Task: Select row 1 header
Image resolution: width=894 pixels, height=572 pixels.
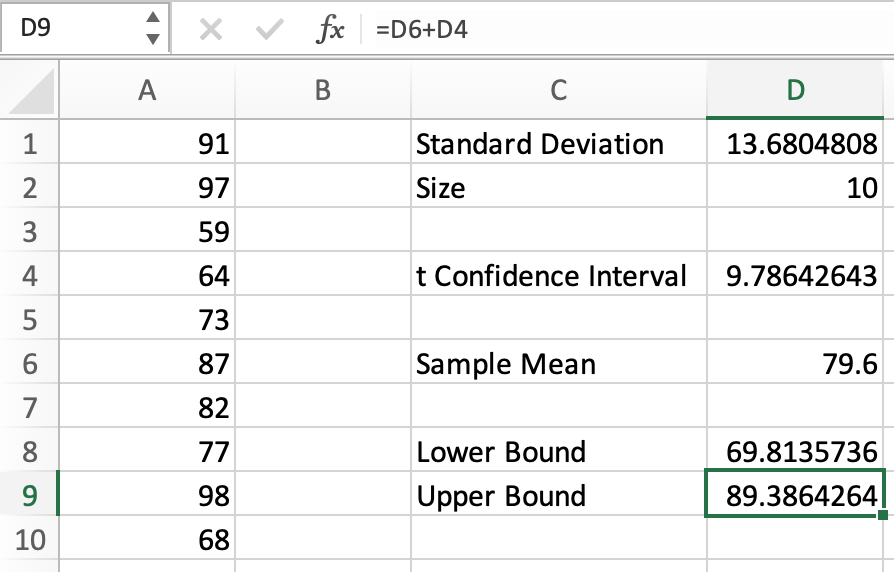Action: (x=29, y=145)
